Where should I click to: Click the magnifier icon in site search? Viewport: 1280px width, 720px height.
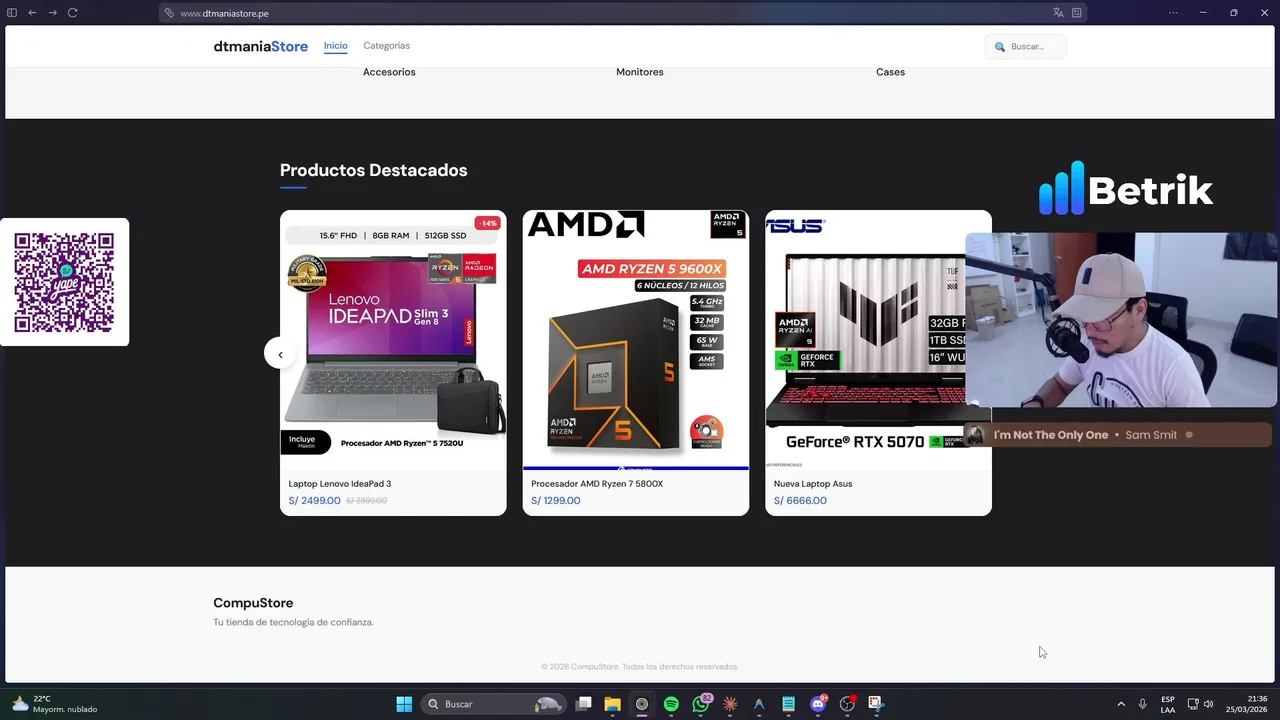pyautogui.click(x=999, y=47)
